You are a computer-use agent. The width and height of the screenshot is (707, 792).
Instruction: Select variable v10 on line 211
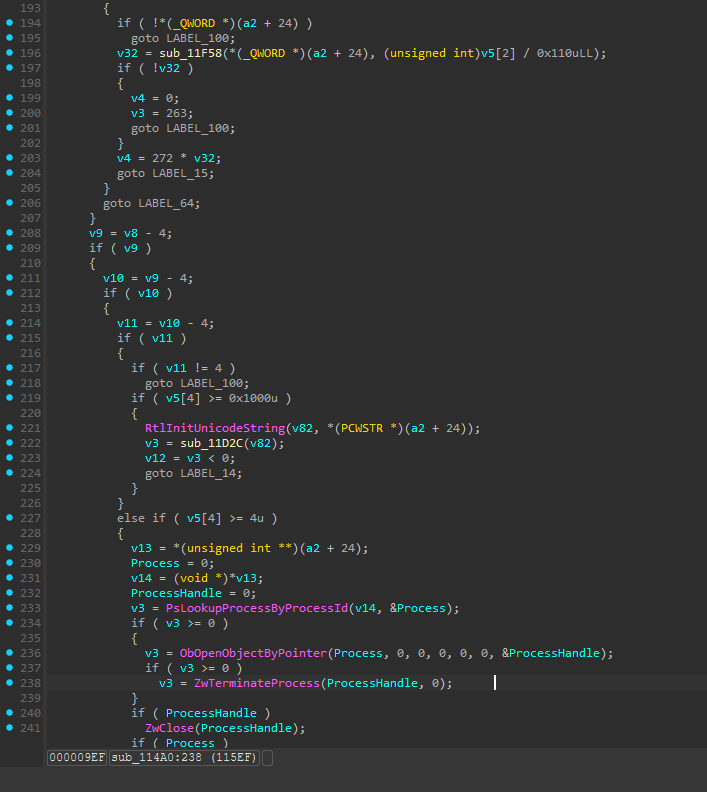[113, 278]
